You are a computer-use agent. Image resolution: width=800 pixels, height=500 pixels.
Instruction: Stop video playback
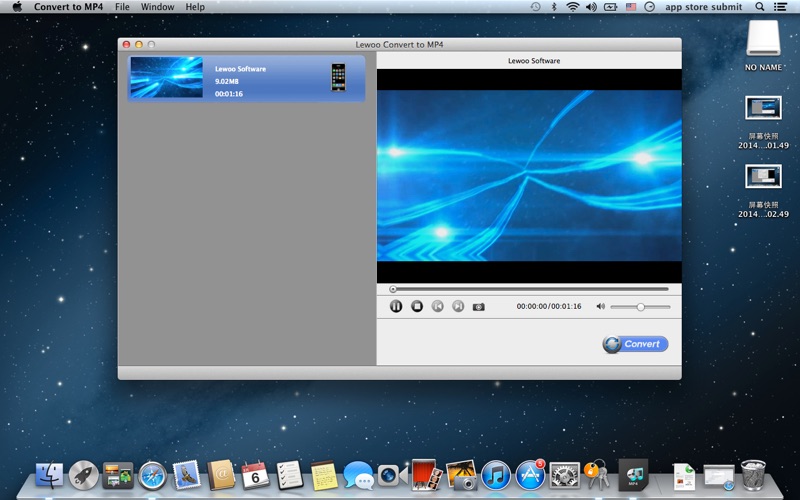pos(417,306)
